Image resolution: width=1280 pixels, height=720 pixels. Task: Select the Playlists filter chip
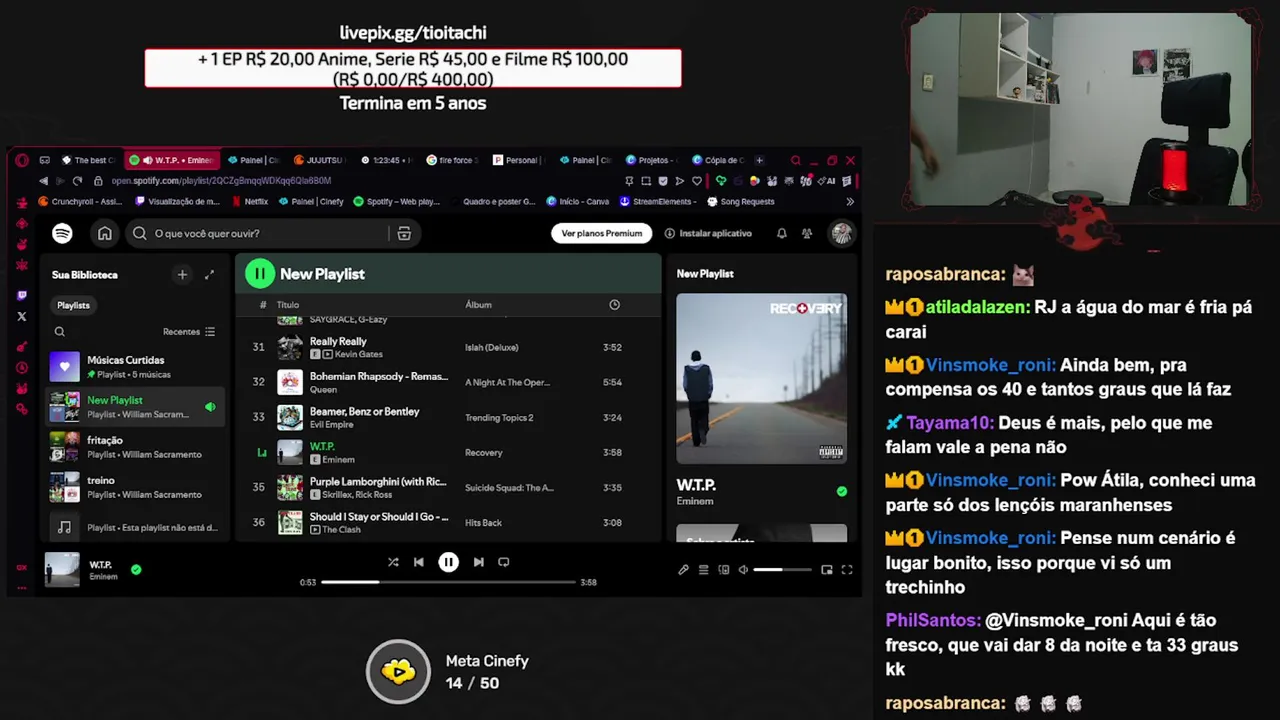(x=73, y=305)
